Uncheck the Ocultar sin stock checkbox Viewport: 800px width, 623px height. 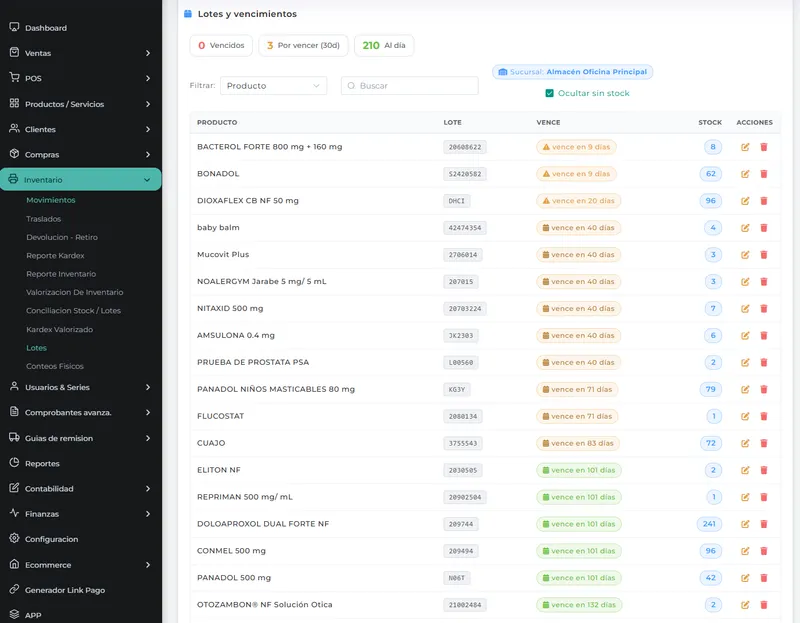(x=549, y=93)
